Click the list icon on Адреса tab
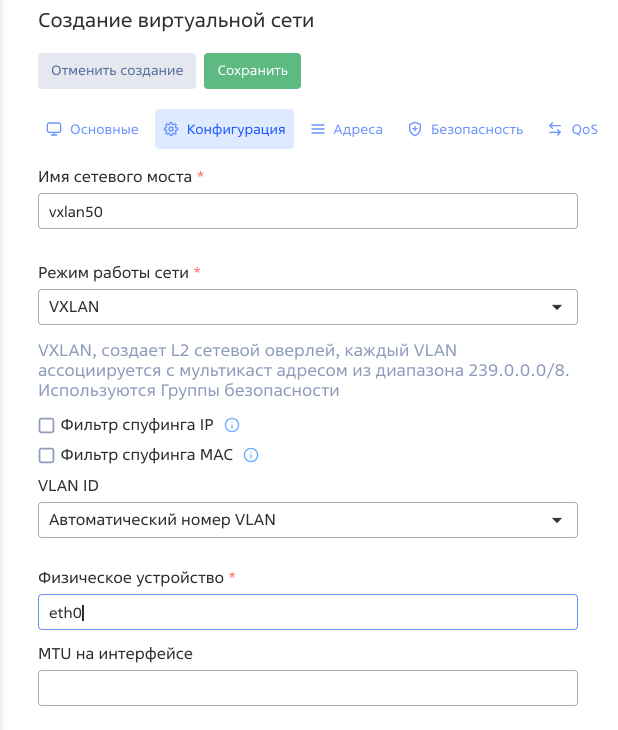 coord(318,129)
